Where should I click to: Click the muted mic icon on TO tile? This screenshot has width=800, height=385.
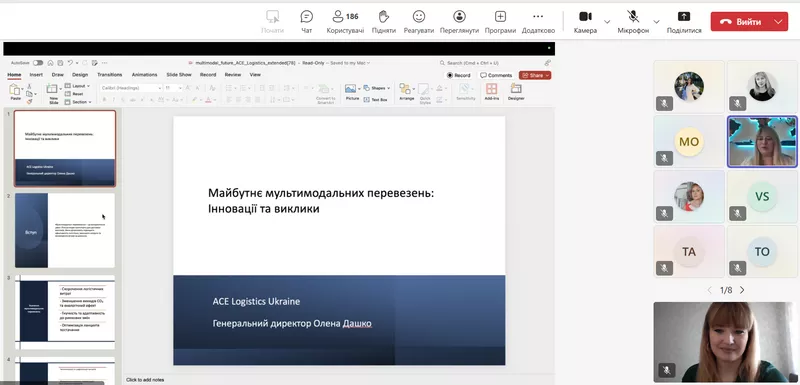(x=738, y=268)
